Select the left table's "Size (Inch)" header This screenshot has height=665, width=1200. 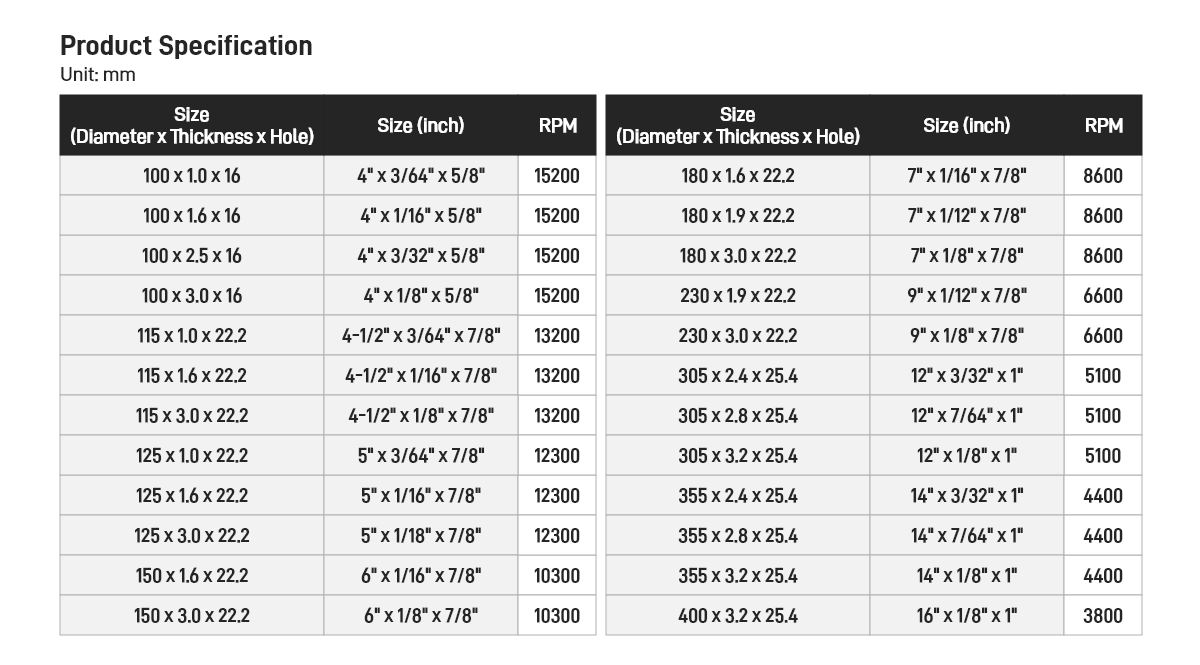421,126
